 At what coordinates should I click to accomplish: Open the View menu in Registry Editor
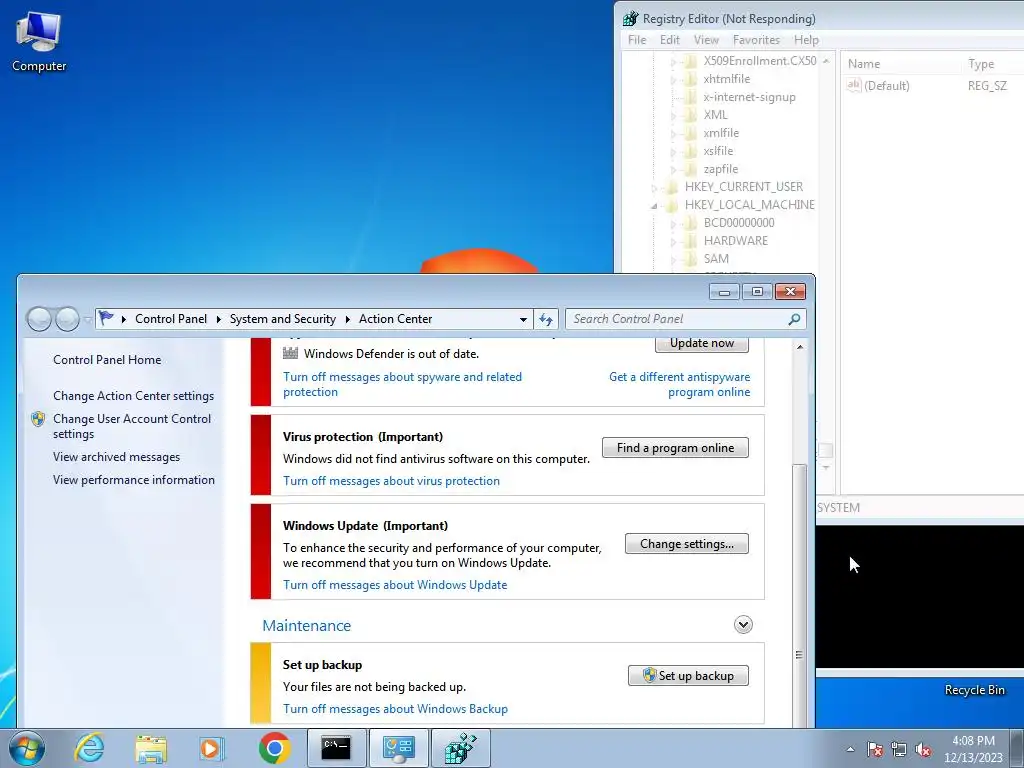706,40
